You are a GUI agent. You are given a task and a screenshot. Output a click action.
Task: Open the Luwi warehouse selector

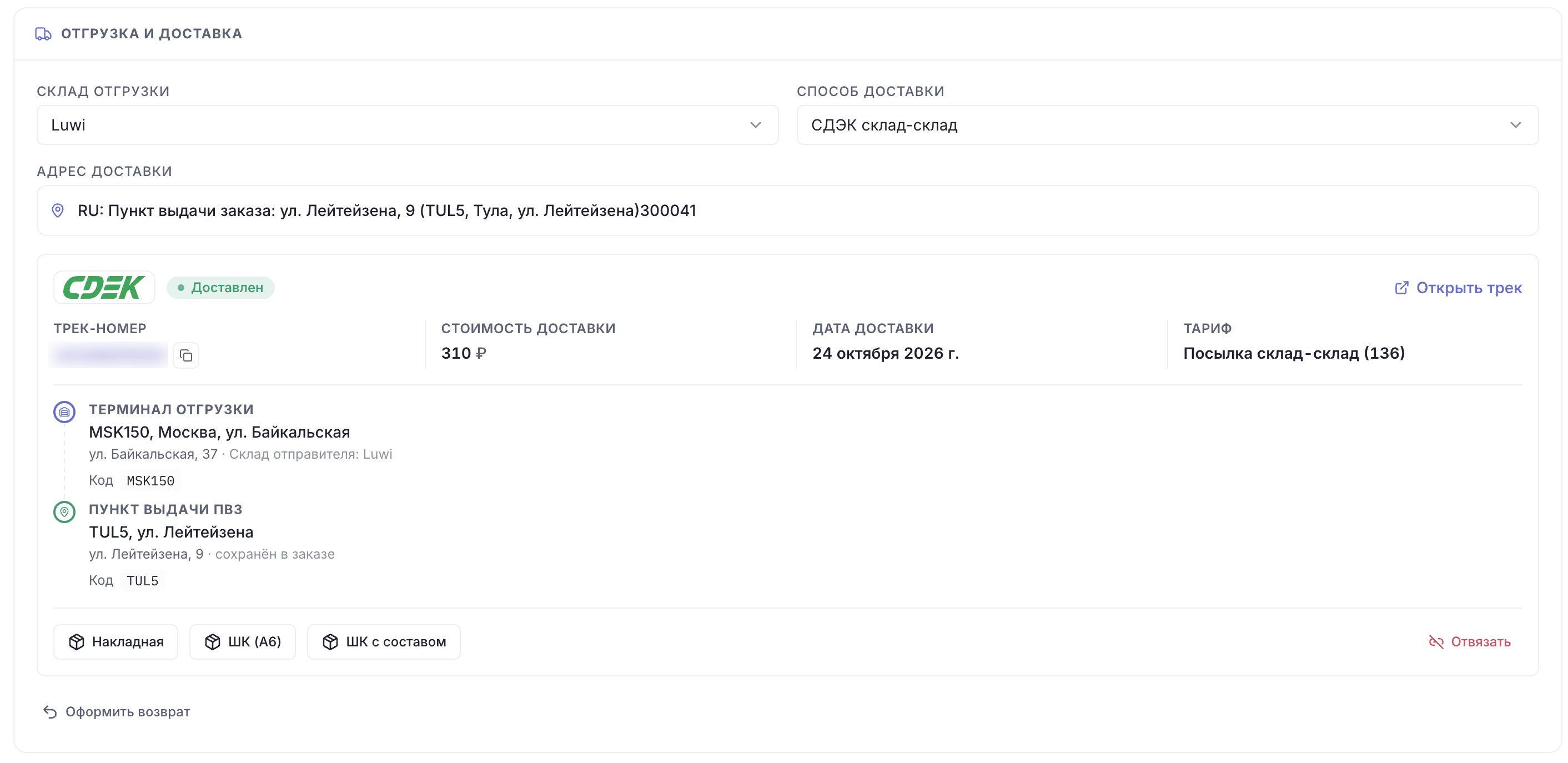coord(408,125)
